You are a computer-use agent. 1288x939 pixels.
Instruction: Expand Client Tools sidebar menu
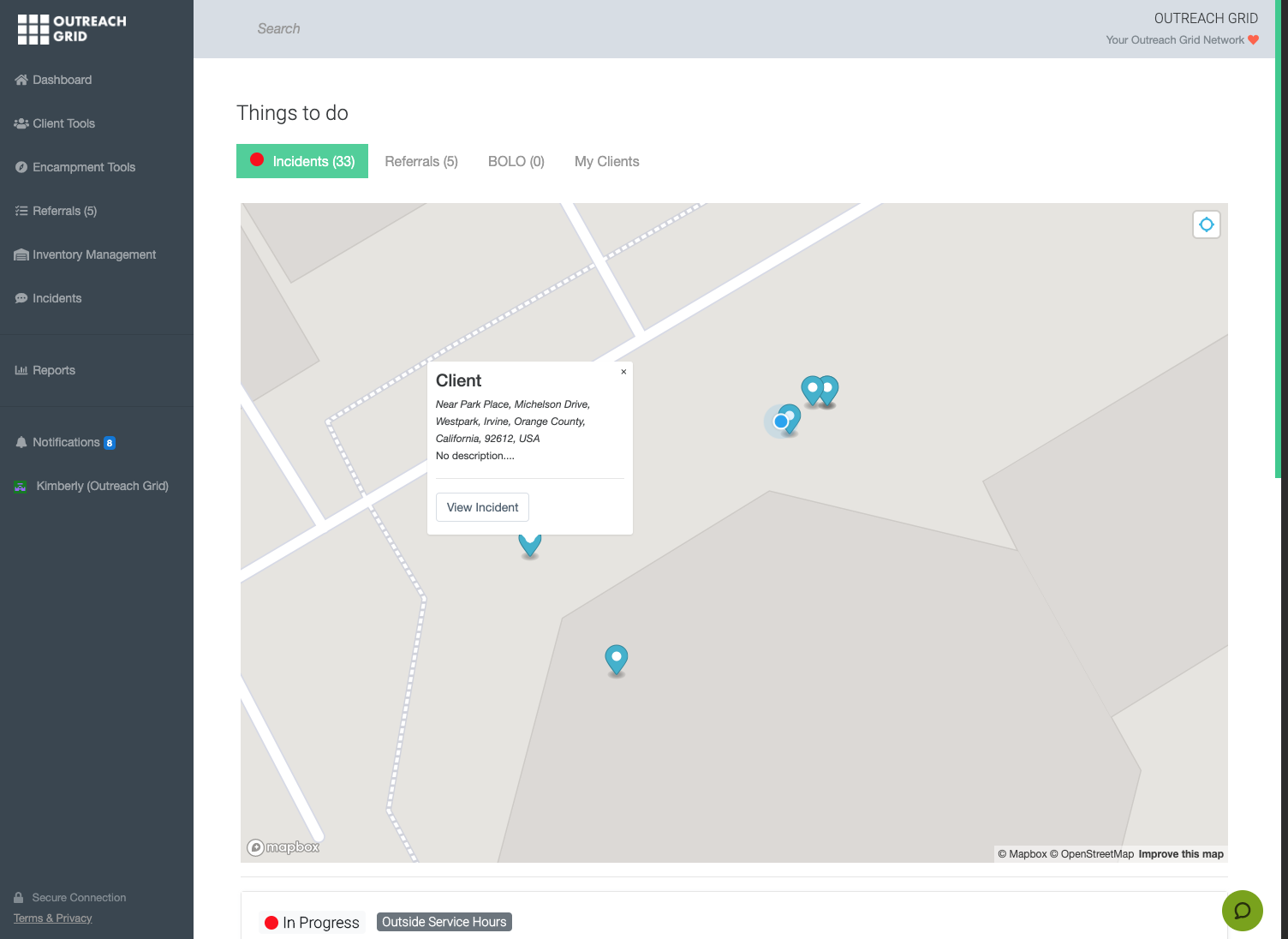[63, 123]
